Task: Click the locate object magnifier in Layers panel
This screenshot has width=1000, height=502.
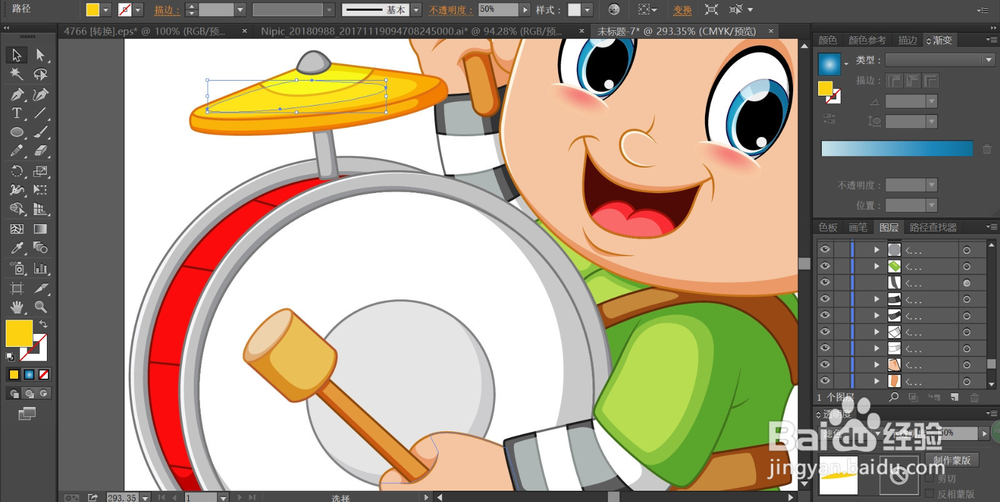Action: coord(894,397)
